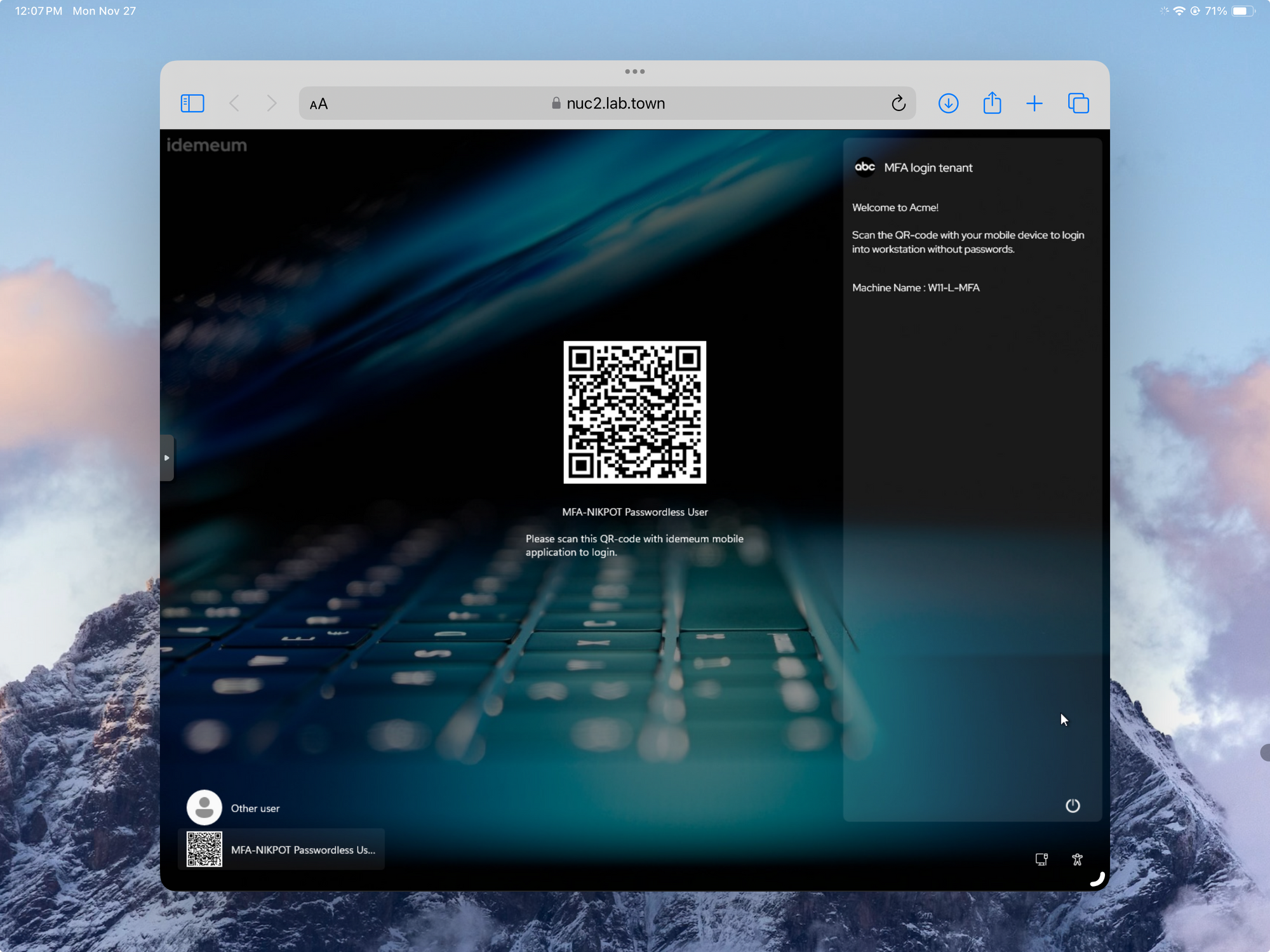Click the Welcome to Acme! text
Screen dimensions: 1270x952
coord(895,208)
